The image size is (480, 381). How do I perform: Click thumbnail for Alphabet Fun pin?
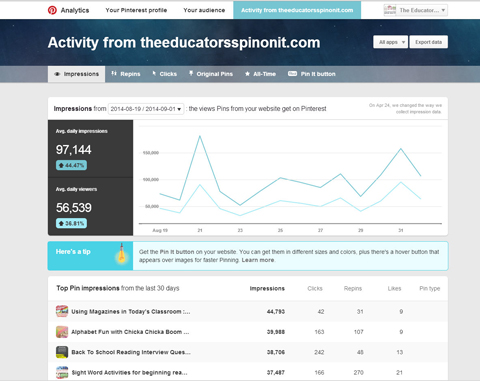click(x=62, y=332)
